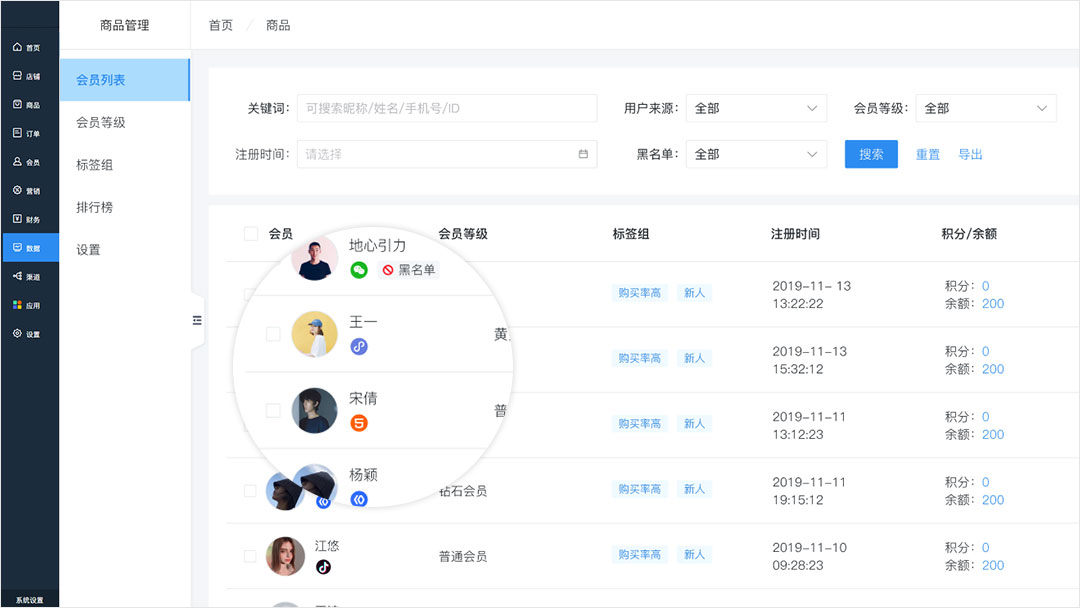
Task: Click the 余额 200 value in 13:22:22 row
Action: pyautogui.click(x=993, y=304)
